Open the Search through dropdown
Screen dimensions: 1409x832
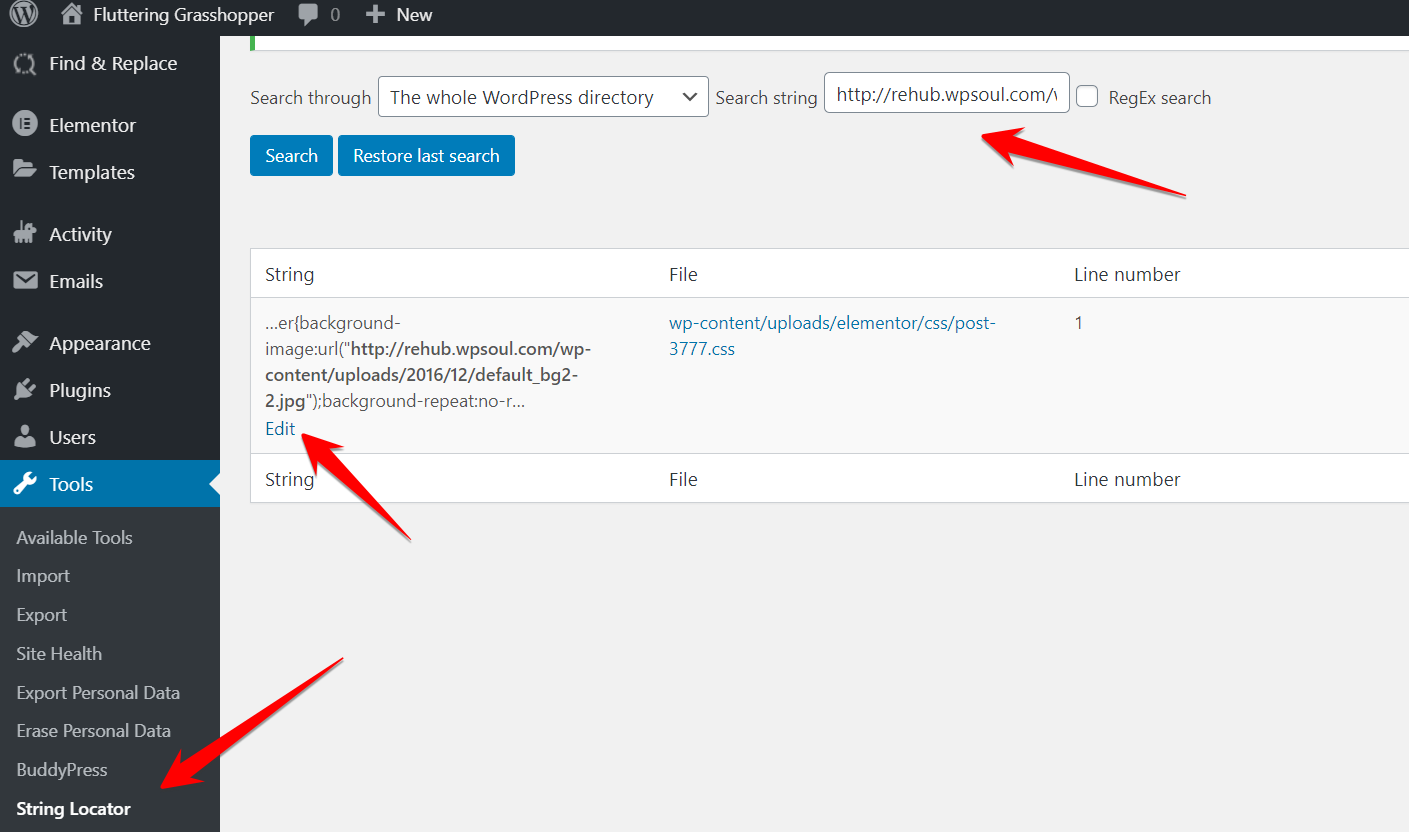tap(543, 97)
